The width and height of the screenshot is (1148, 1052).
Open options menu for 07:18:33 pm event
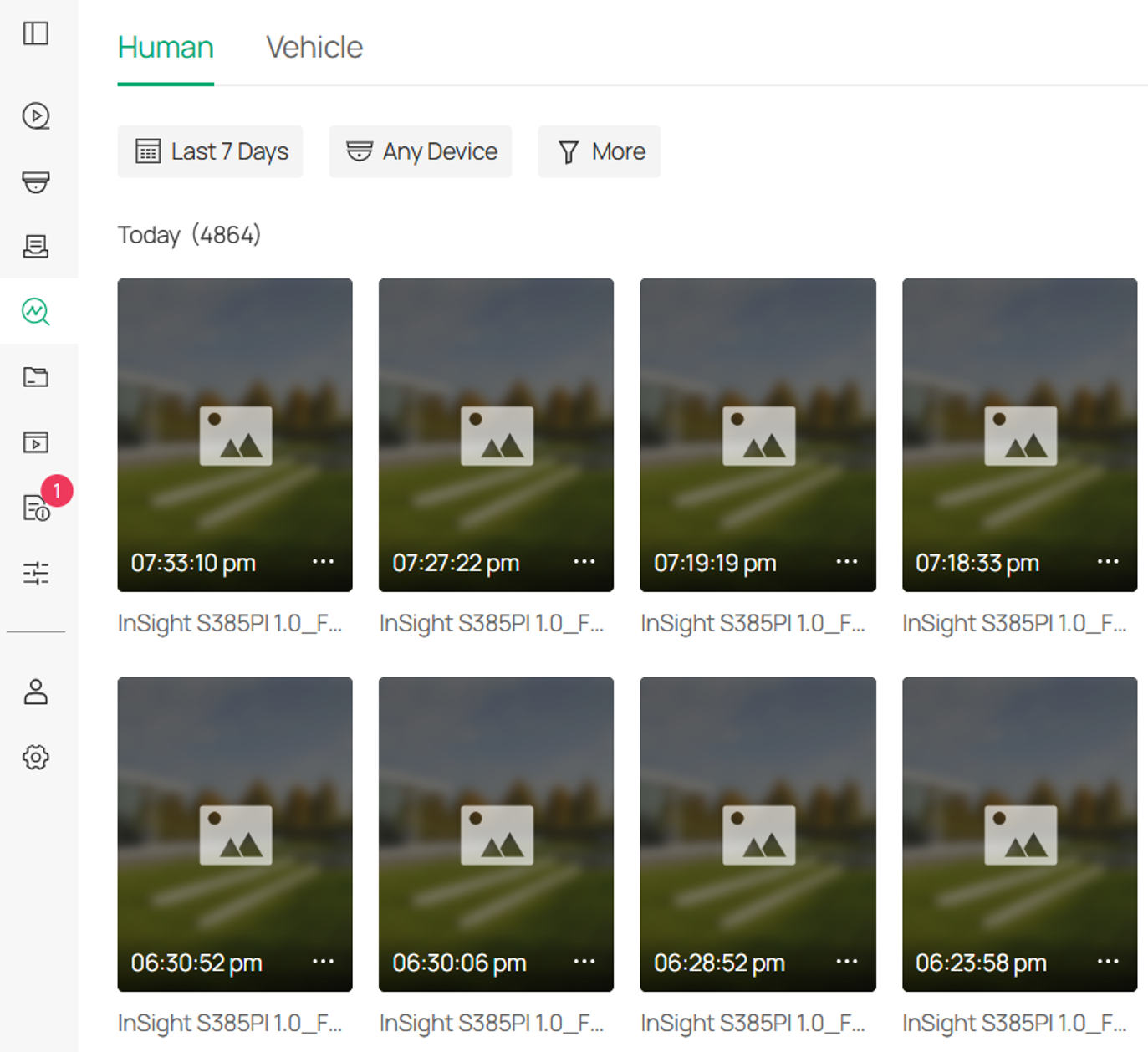pos(1108,562)
